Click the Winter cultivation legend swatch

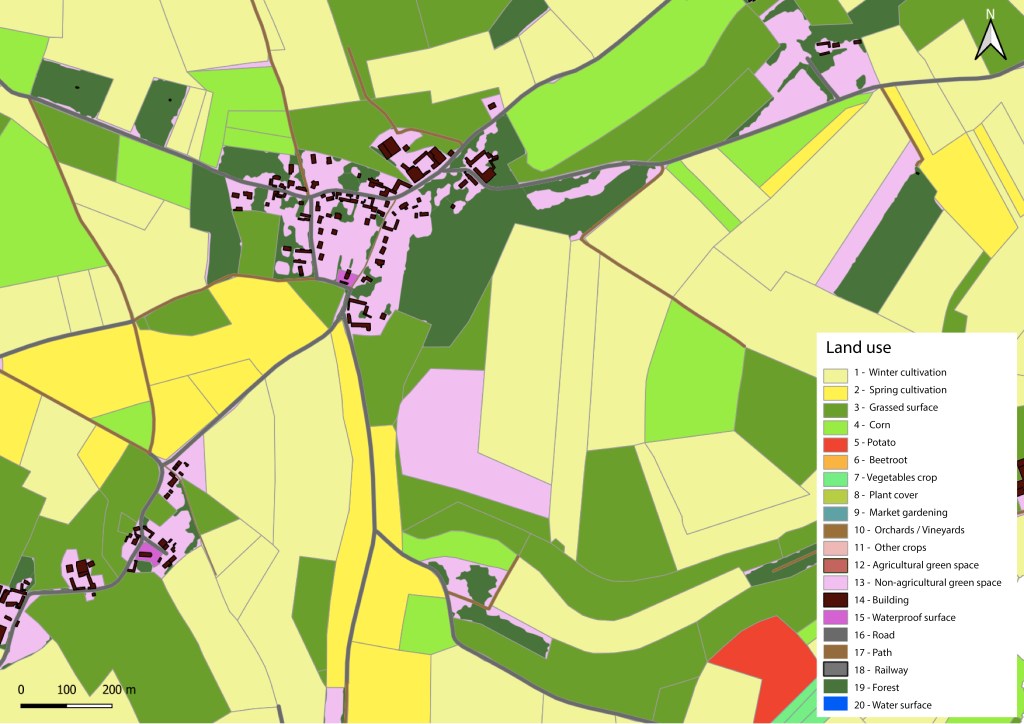tap(835, 373)
